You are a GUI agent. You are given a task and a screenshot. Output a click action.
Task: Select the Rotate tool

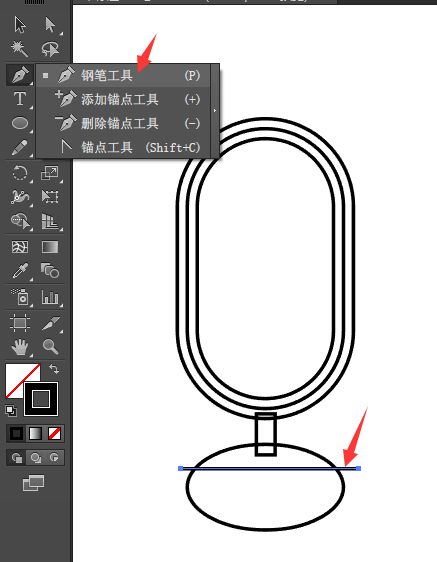[20, 173]
